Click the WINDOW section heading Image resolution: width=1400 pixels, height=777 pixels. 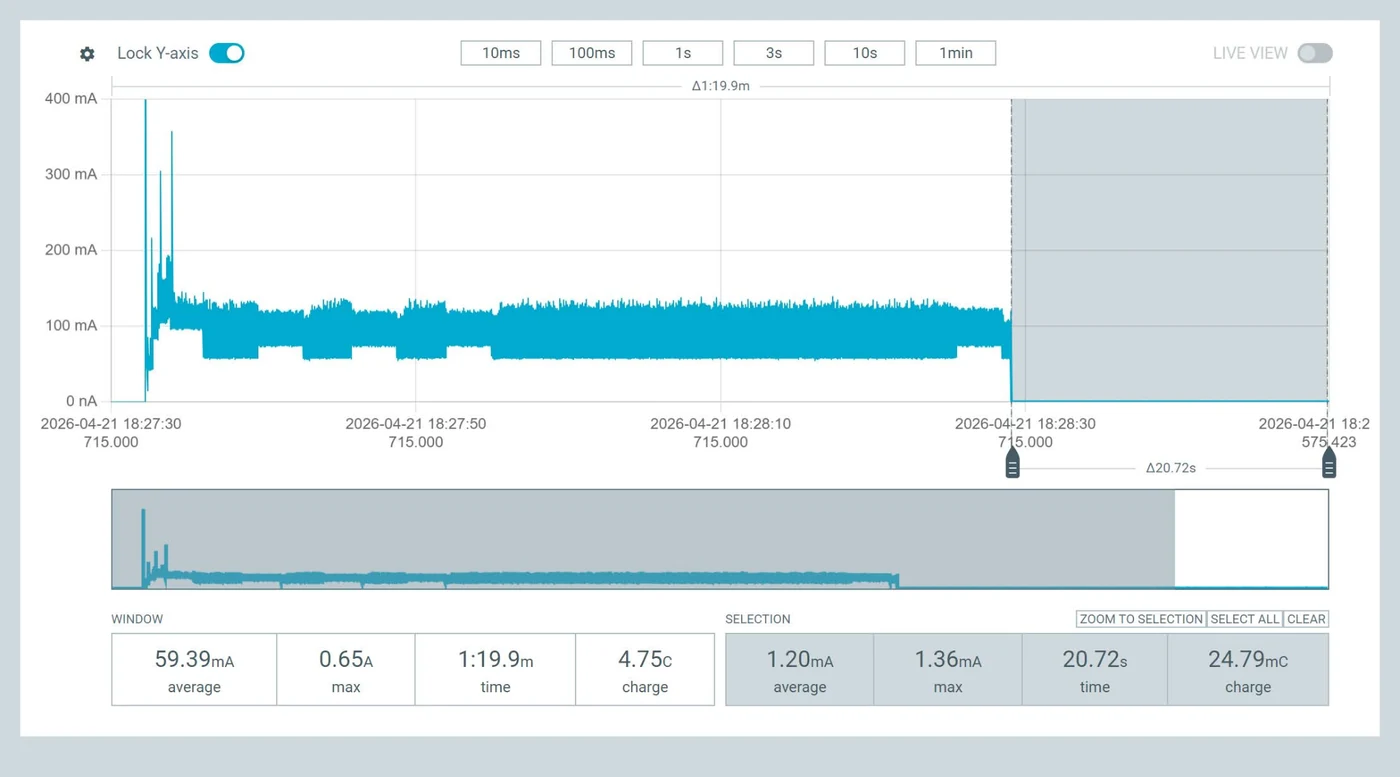(137, 619)
